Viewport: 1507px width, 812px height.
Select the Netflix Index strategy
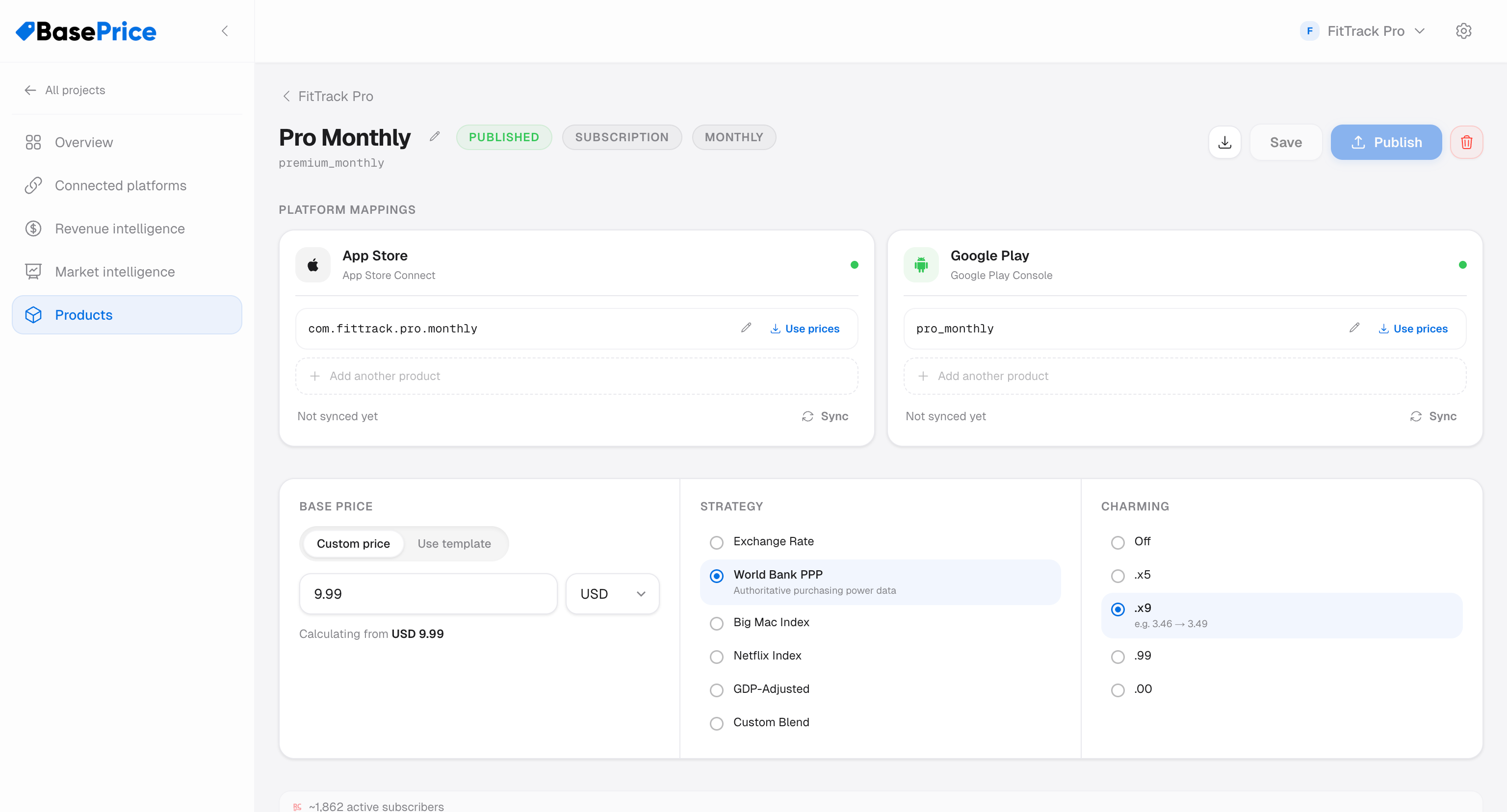[881, 656]
